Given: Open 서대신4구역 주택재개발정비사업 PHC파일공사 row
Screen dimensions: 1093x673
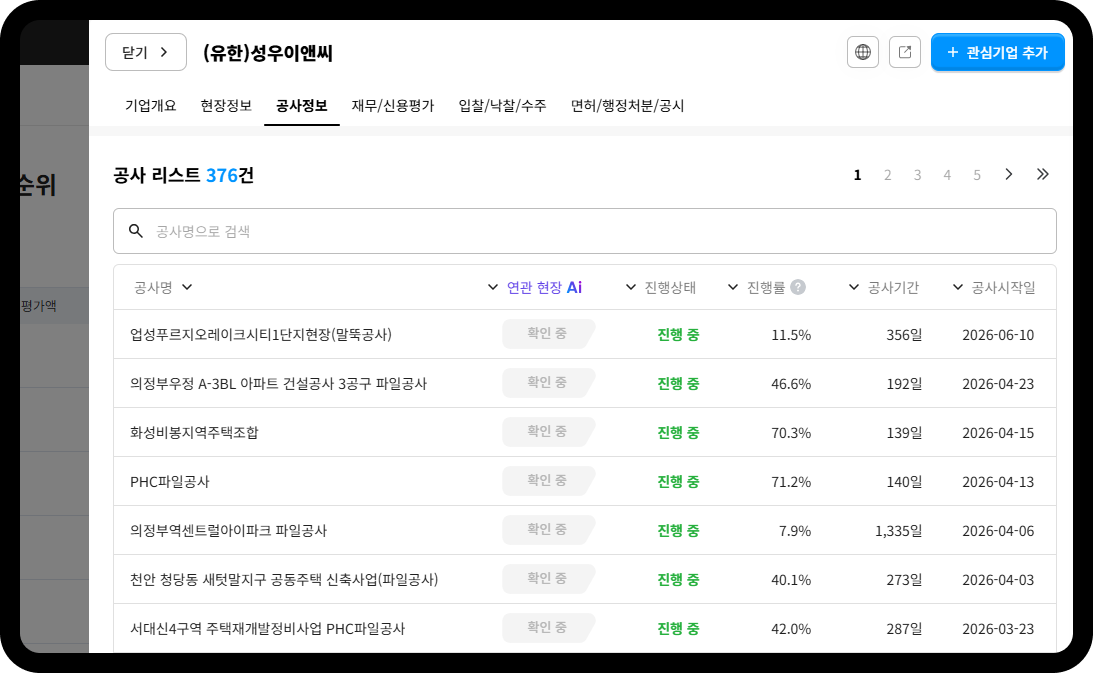Looking at the screenshot, I should click(585, 628).
